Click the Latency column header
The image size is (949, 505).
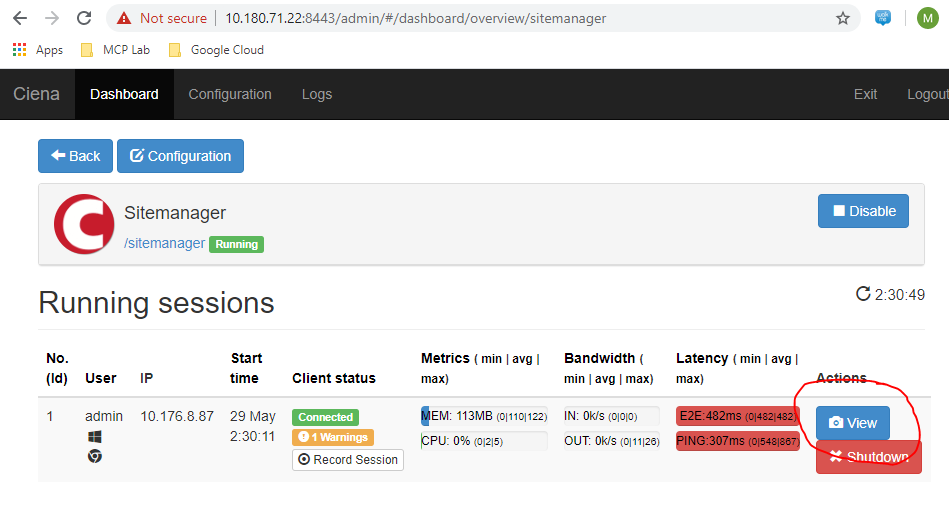tap(737, 368)
